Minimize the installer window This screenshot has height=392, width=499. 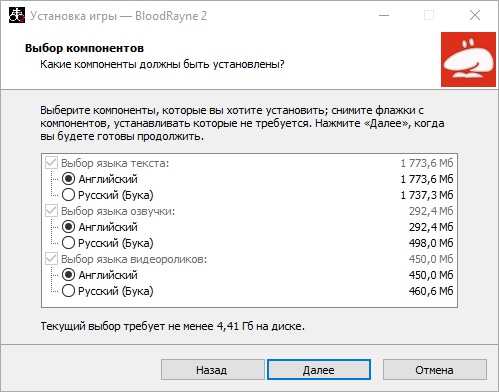(x=384, y=15)
